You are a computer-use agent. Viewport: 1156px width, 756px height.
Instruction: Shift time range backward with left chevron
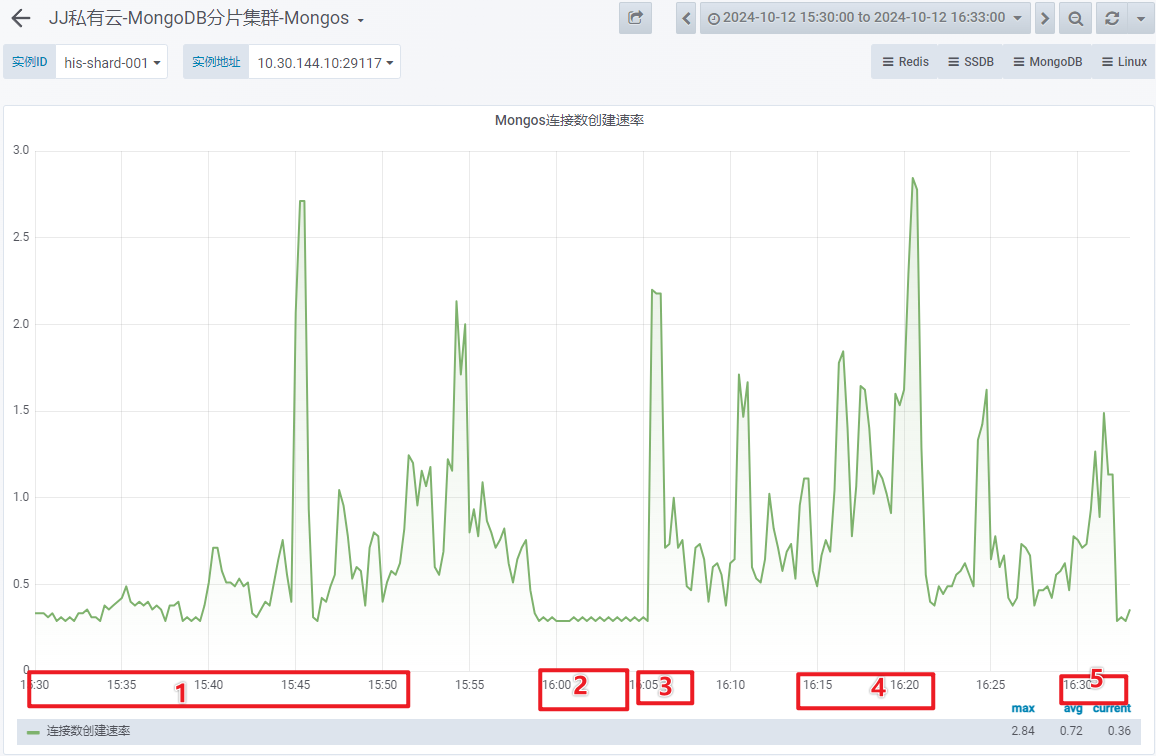(686, 18)
